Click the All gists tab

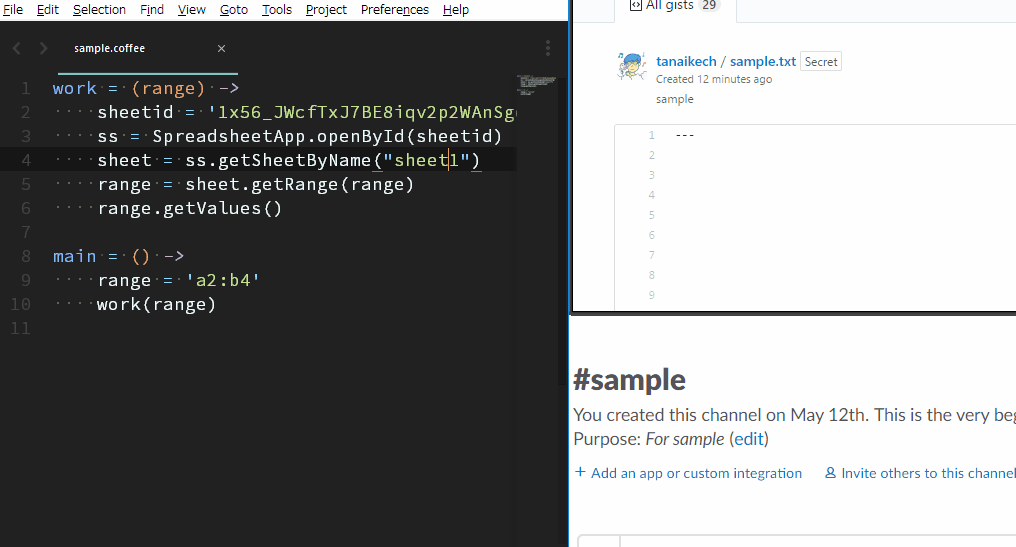tap(675, 6)
